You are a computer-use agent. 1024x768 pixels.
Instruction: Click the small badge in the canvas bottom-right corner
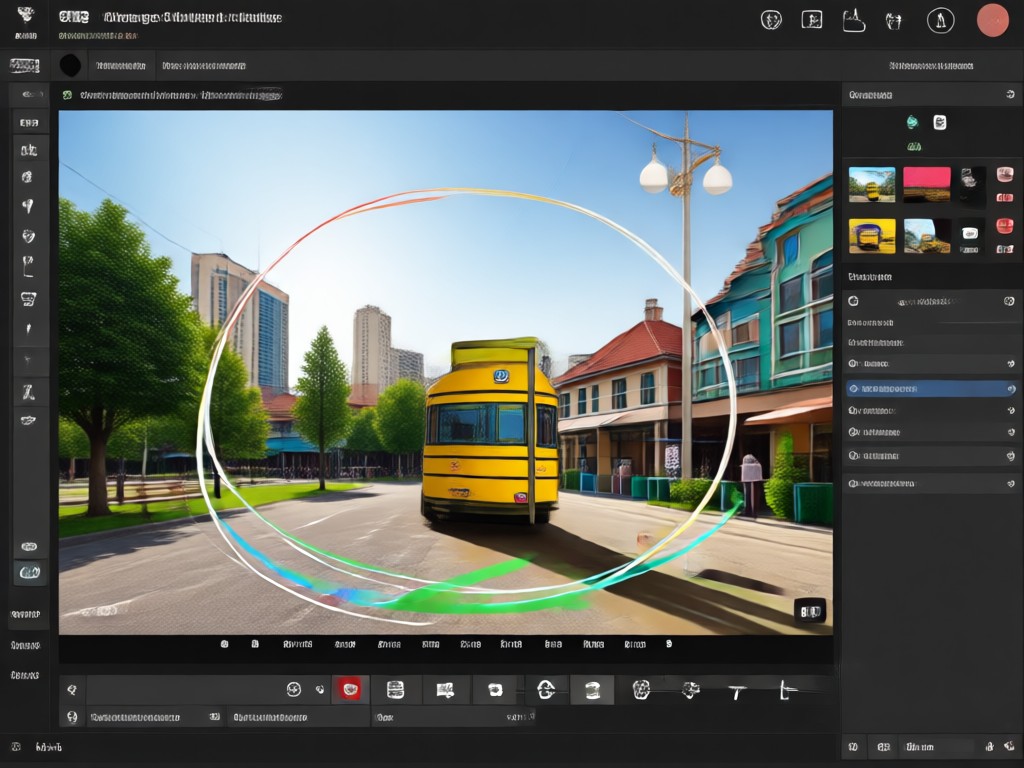(x=810, y=611)
